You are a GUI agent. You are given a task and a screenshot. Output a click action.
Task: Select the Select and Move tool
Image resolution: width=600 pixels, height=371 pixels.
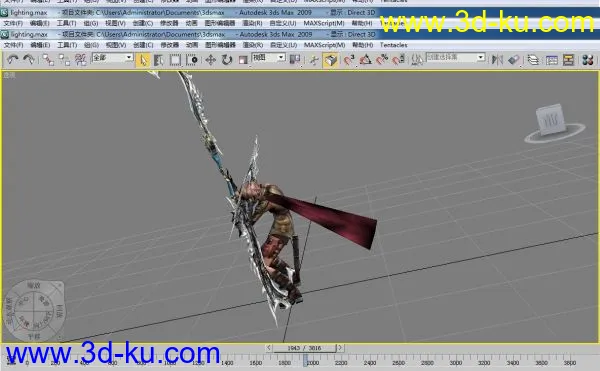[210, 60]
